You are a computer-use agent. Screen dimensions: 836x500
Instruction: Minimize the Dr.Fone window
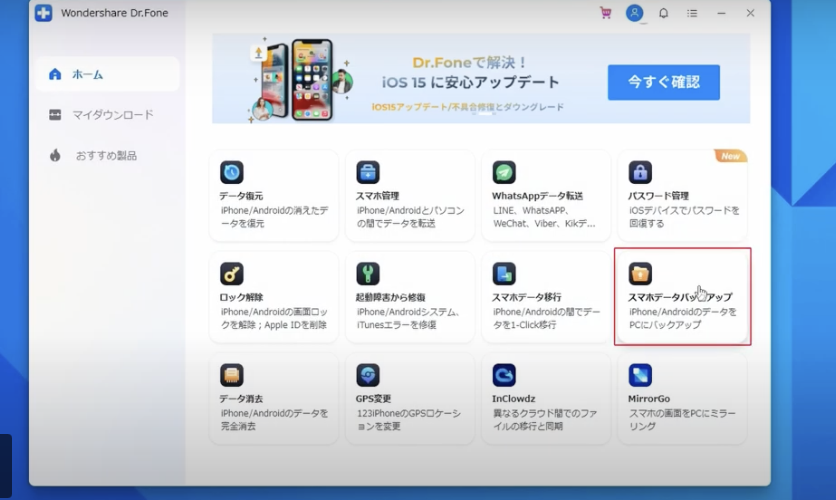coord(721,13)
